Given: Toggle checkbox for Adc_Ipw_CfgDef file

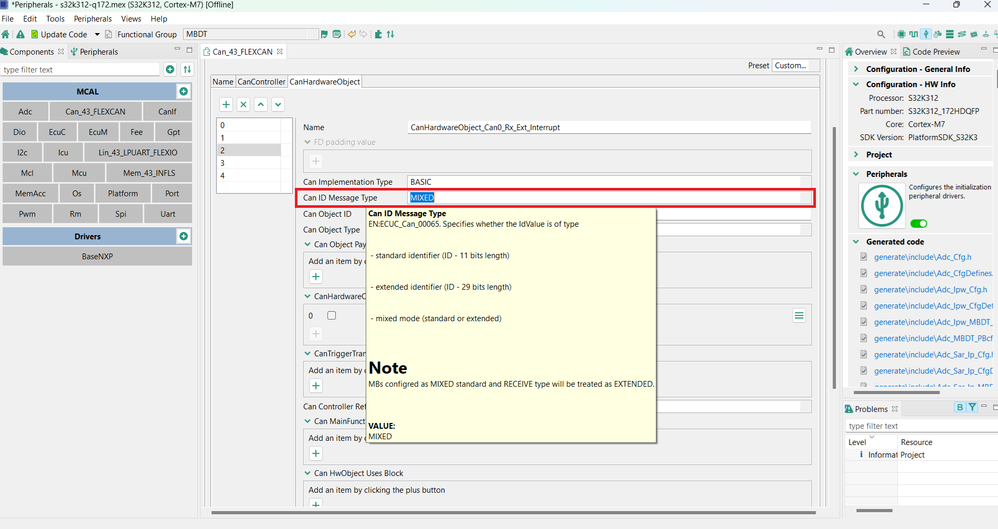Looking at the screenshot, I should [x=864, y=306].
